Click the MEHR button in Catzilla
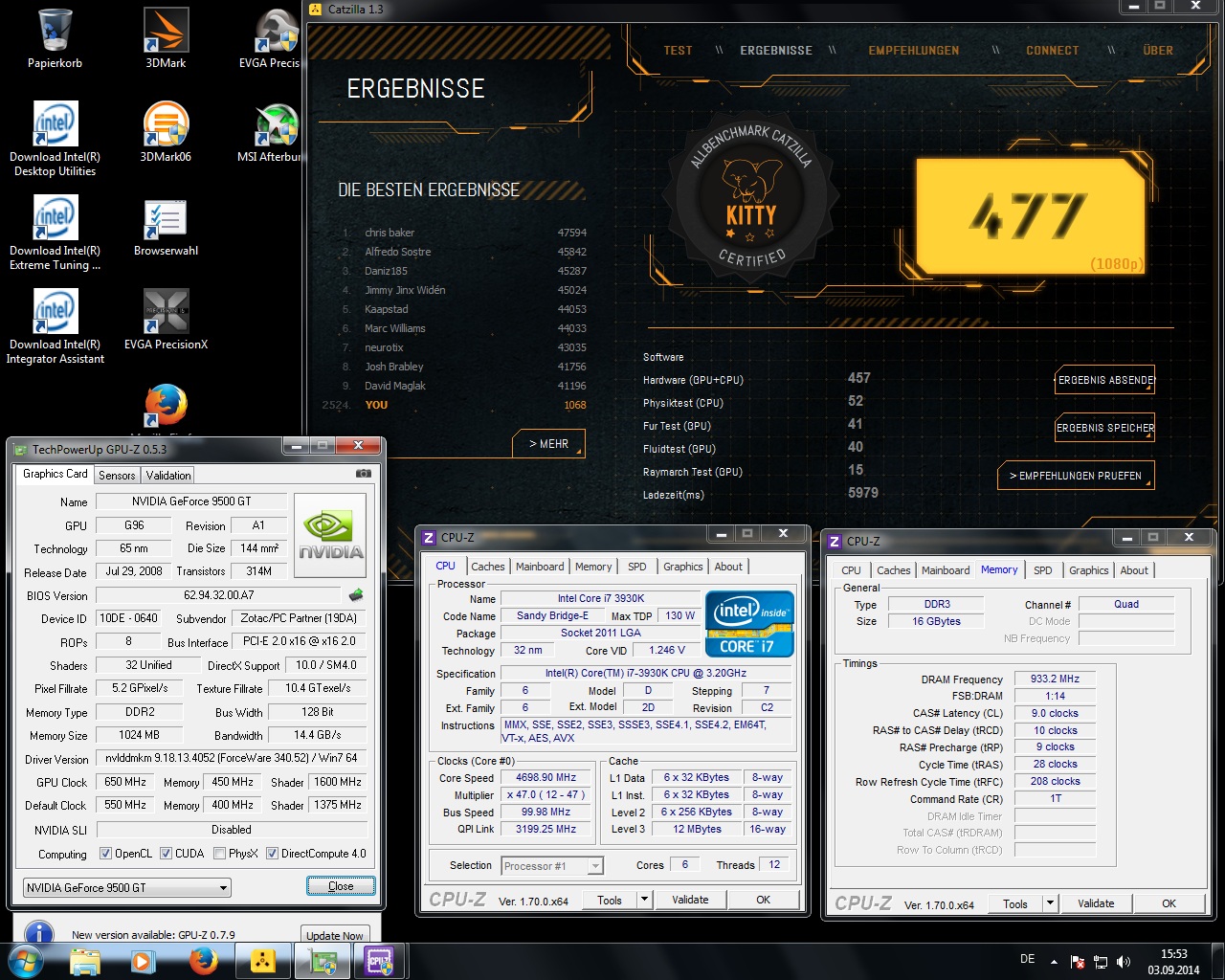Screen dimensions: 1225x980 coord(548,444)
